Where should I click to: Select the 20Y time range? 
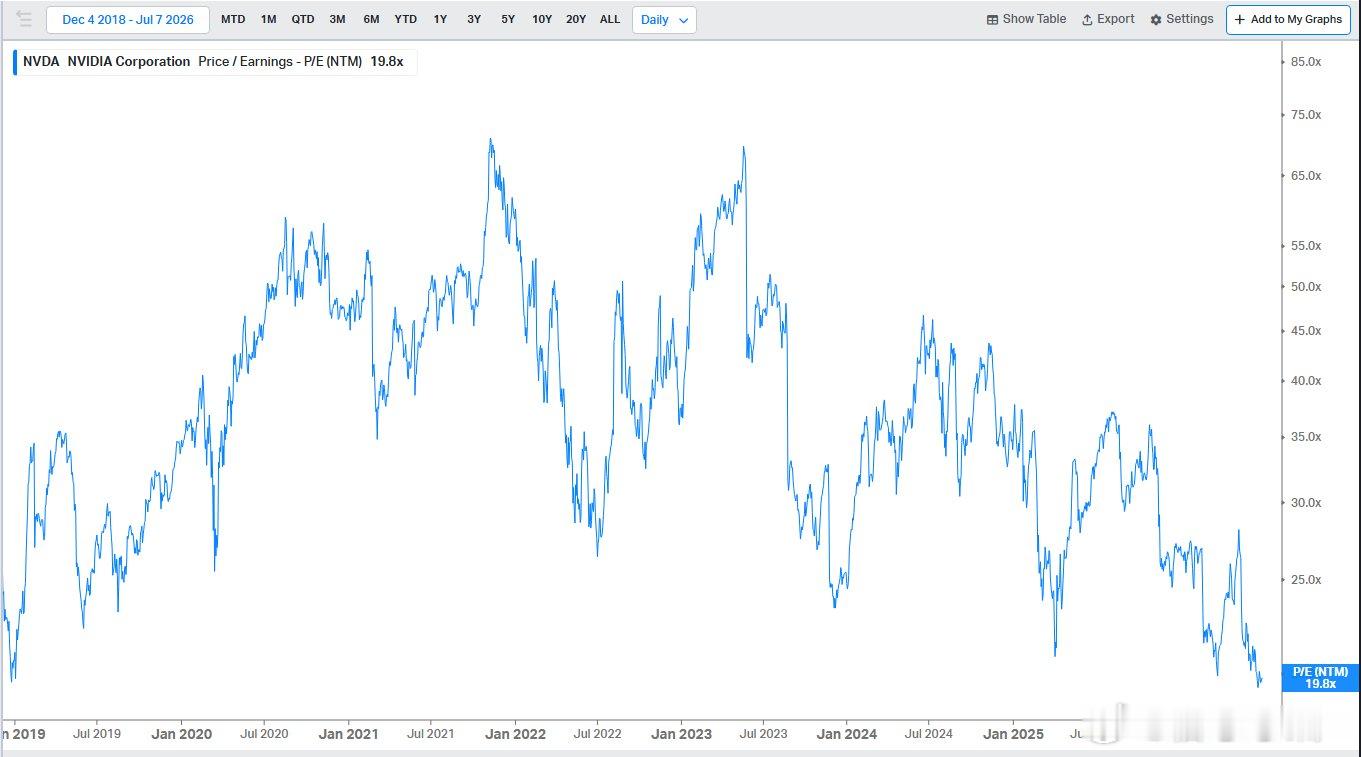click(x=576, y=20)
